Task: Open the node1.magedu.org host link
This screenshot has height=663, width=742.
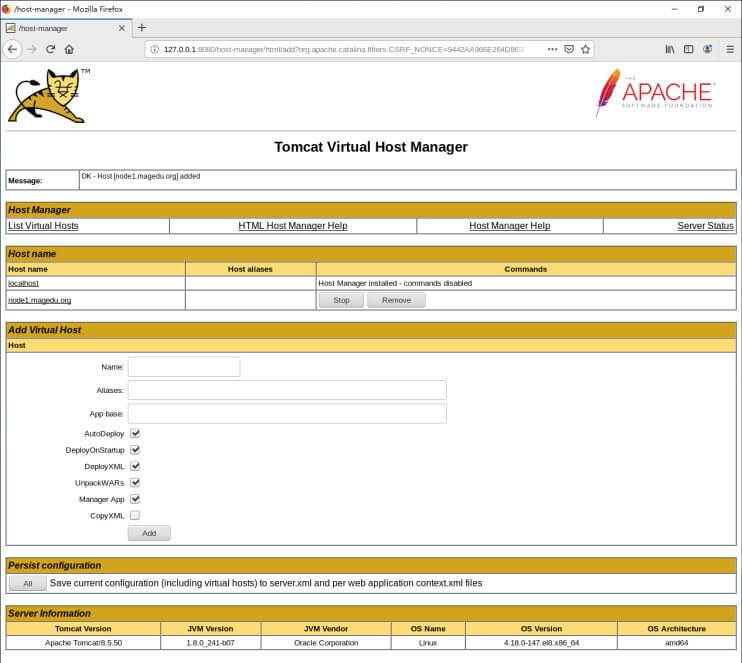Action: (40, 300)
